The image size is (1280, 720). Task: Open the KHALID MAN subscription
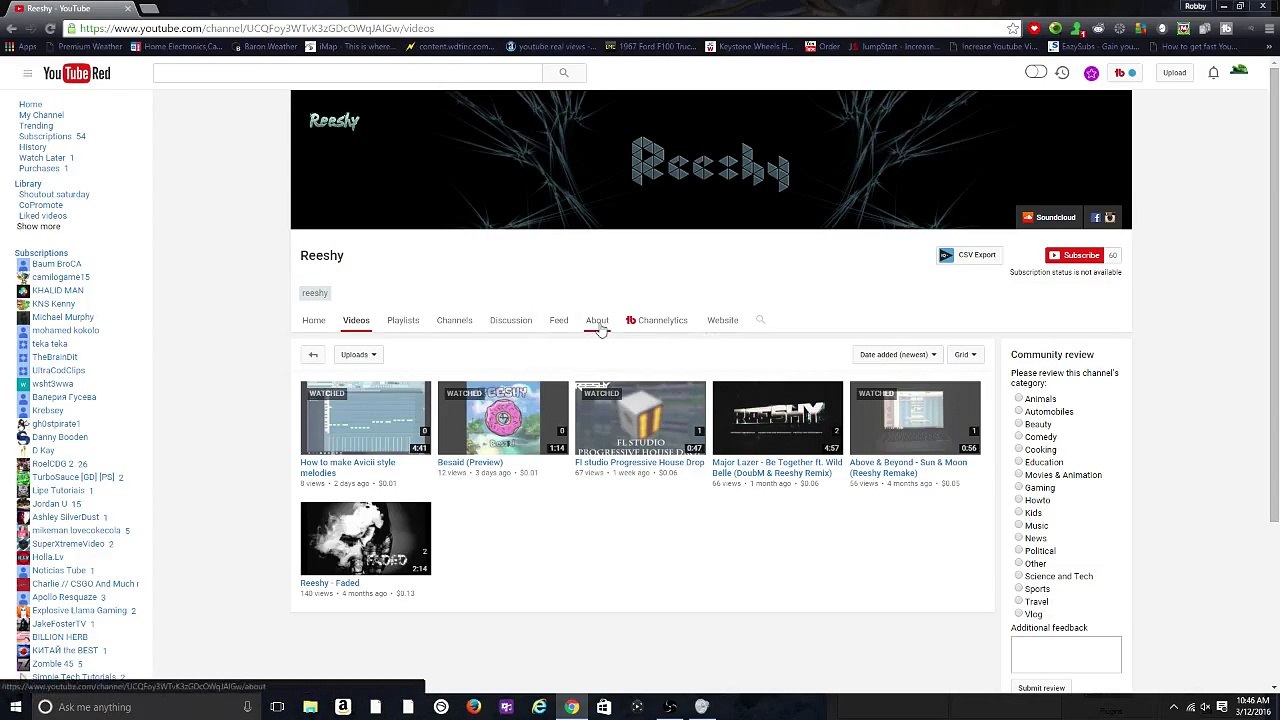coord(58,290)
